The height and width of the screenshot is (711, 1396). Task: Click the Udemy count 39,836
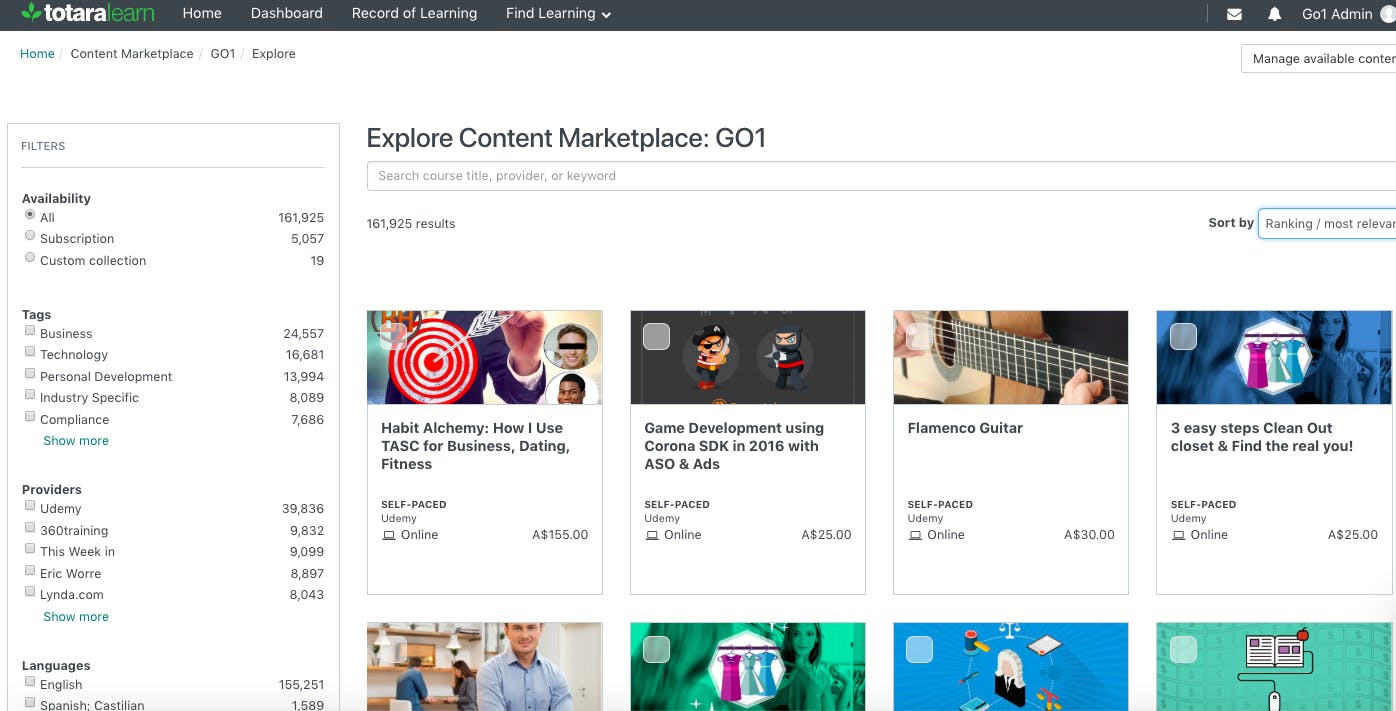303,509
